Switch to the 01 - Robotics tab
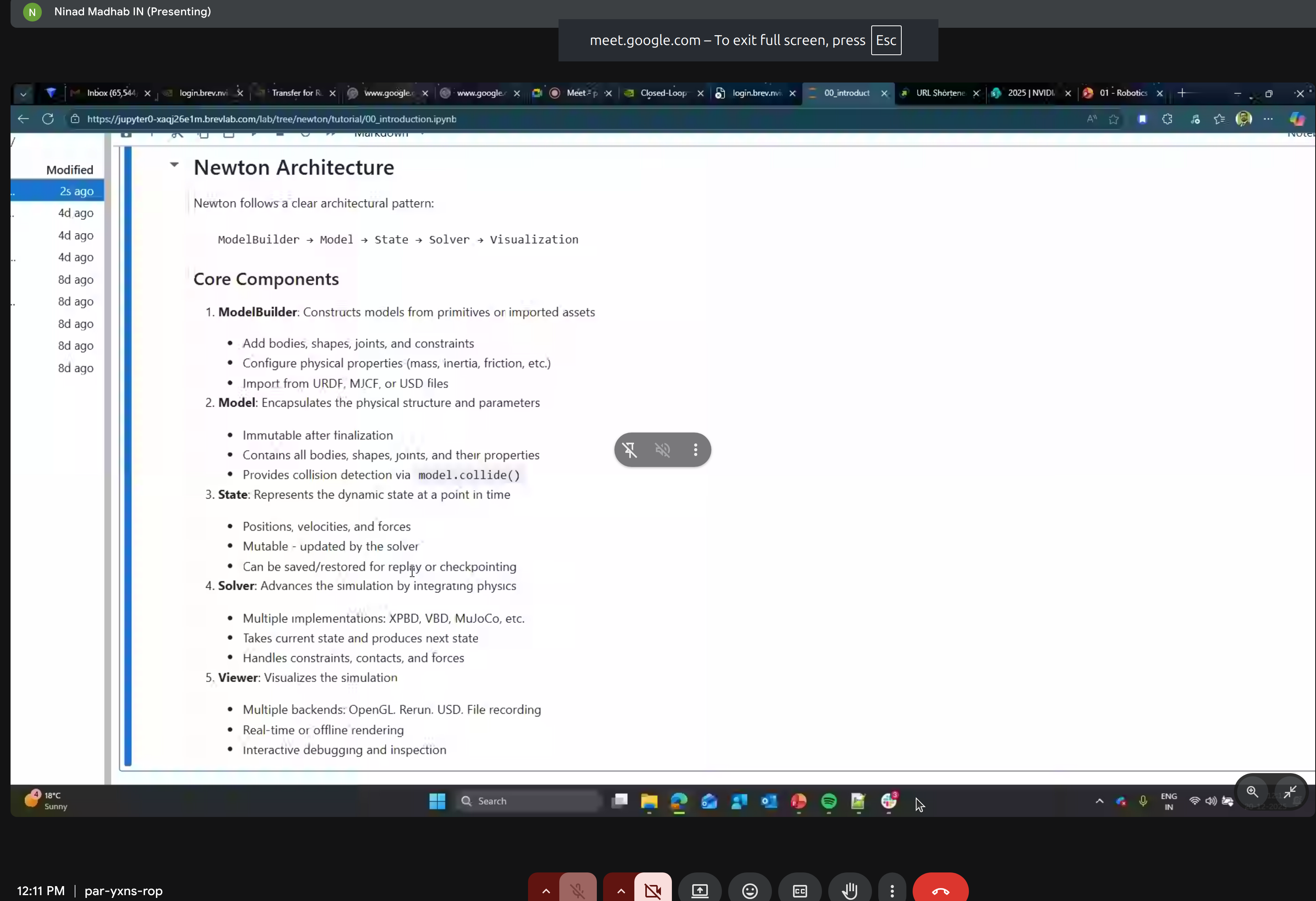Viewport: 1316px width, 901px height. point(1123,93)
